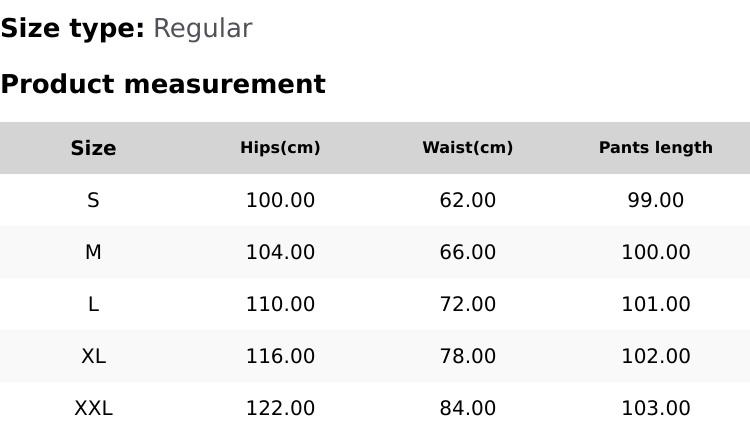Select the XL size row label
The image size is (750, 434).
click(x=93, y=357)
